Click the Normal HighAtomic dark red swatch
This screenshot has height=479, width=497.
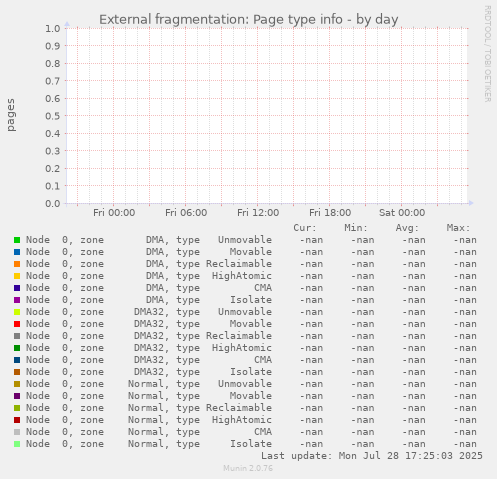pos(17,420)
